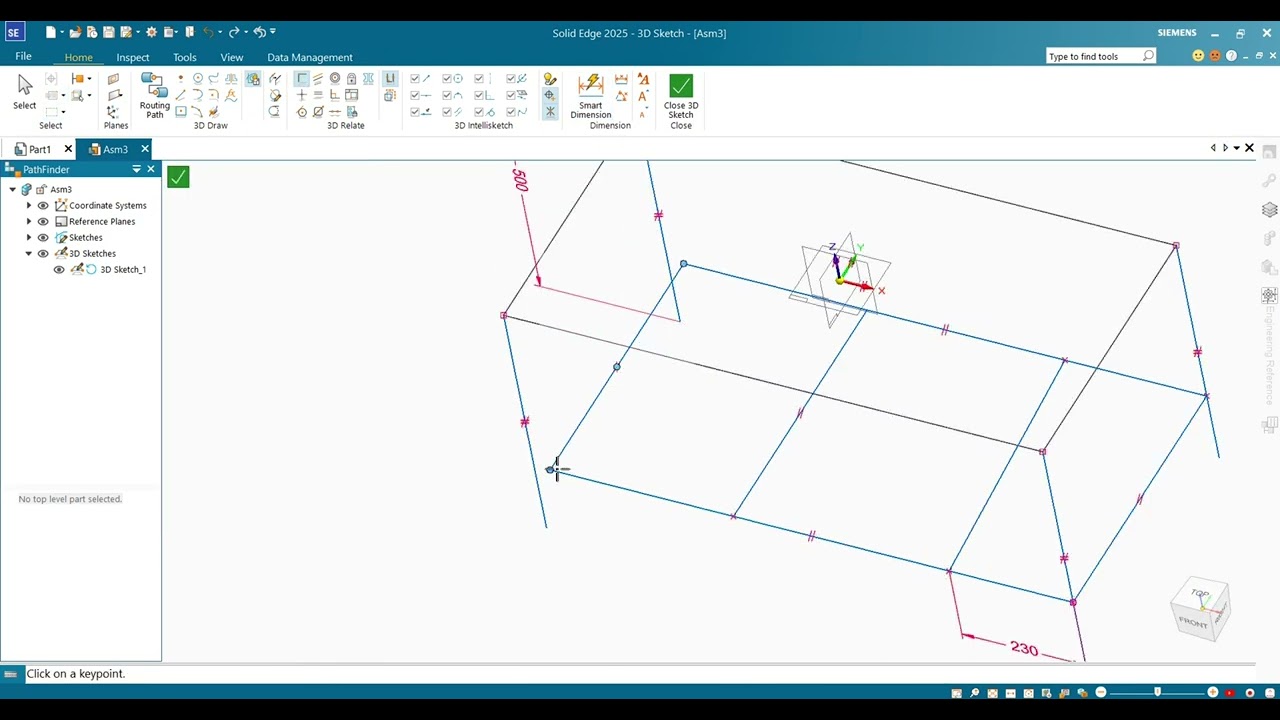Toggle the last Intellisketch checkbox in bottom row

(509, 112)
